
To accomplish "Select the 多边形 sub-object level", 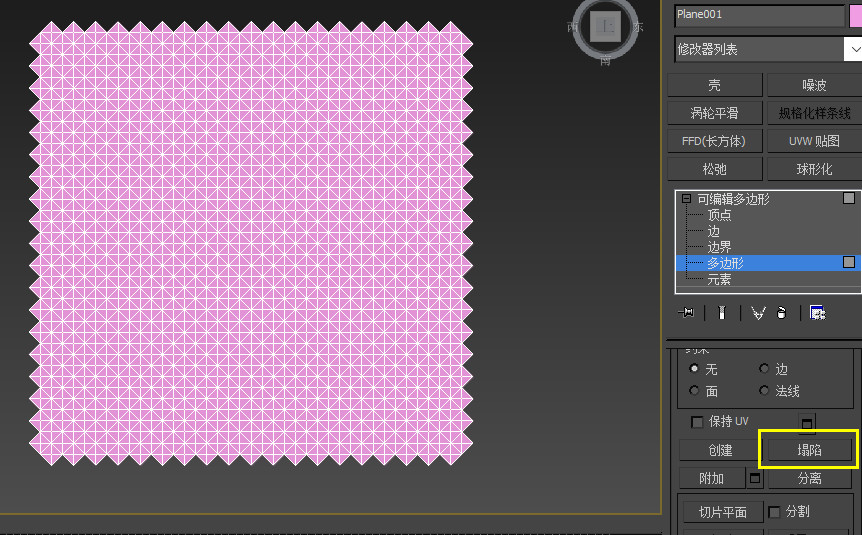I will click(725, 263).
